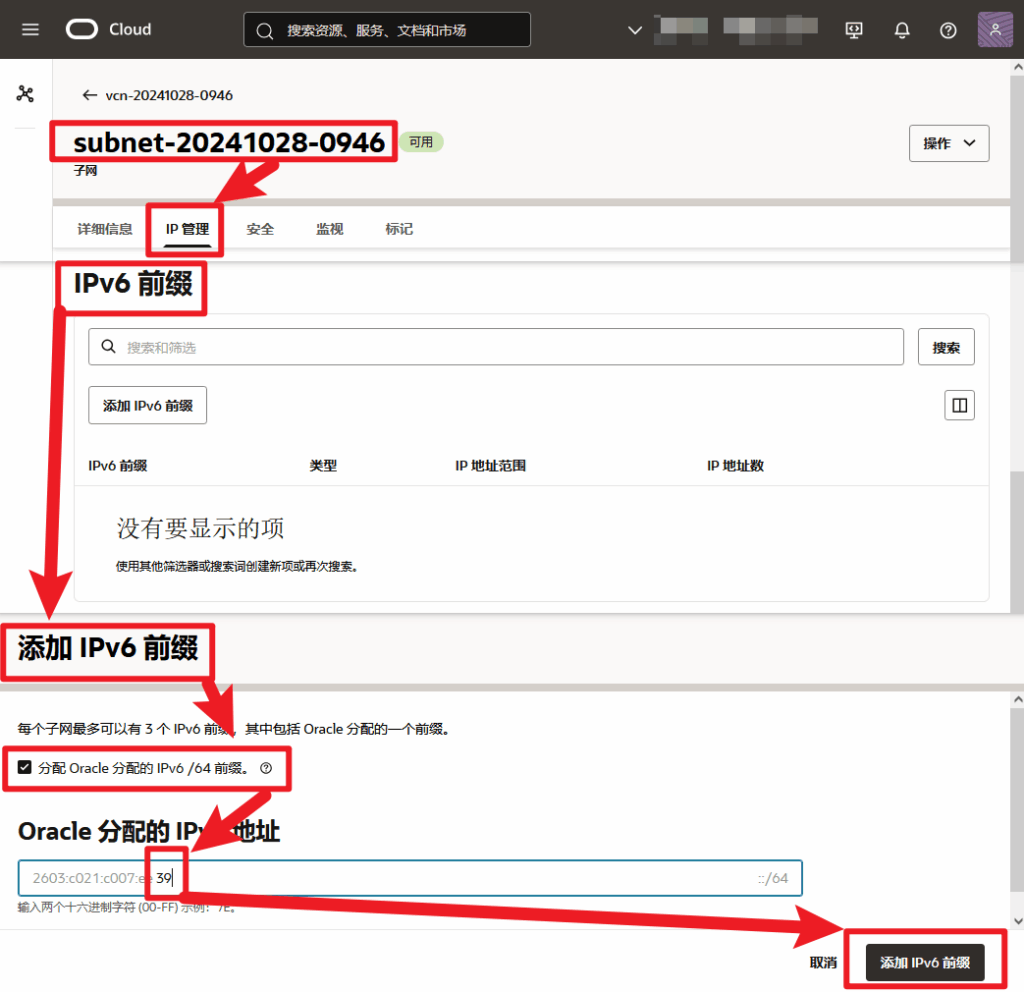The image size is (1024, 992).
Task: Open the Cloud Shell developer tools icon
Action: click(854, 30)
